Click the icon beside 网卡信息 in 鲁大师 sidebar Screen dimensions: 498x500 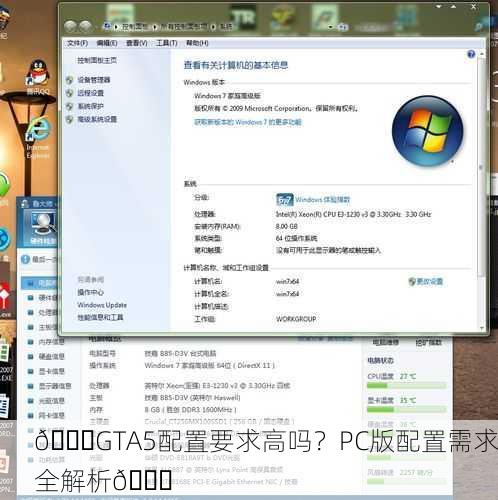(30, 415)
